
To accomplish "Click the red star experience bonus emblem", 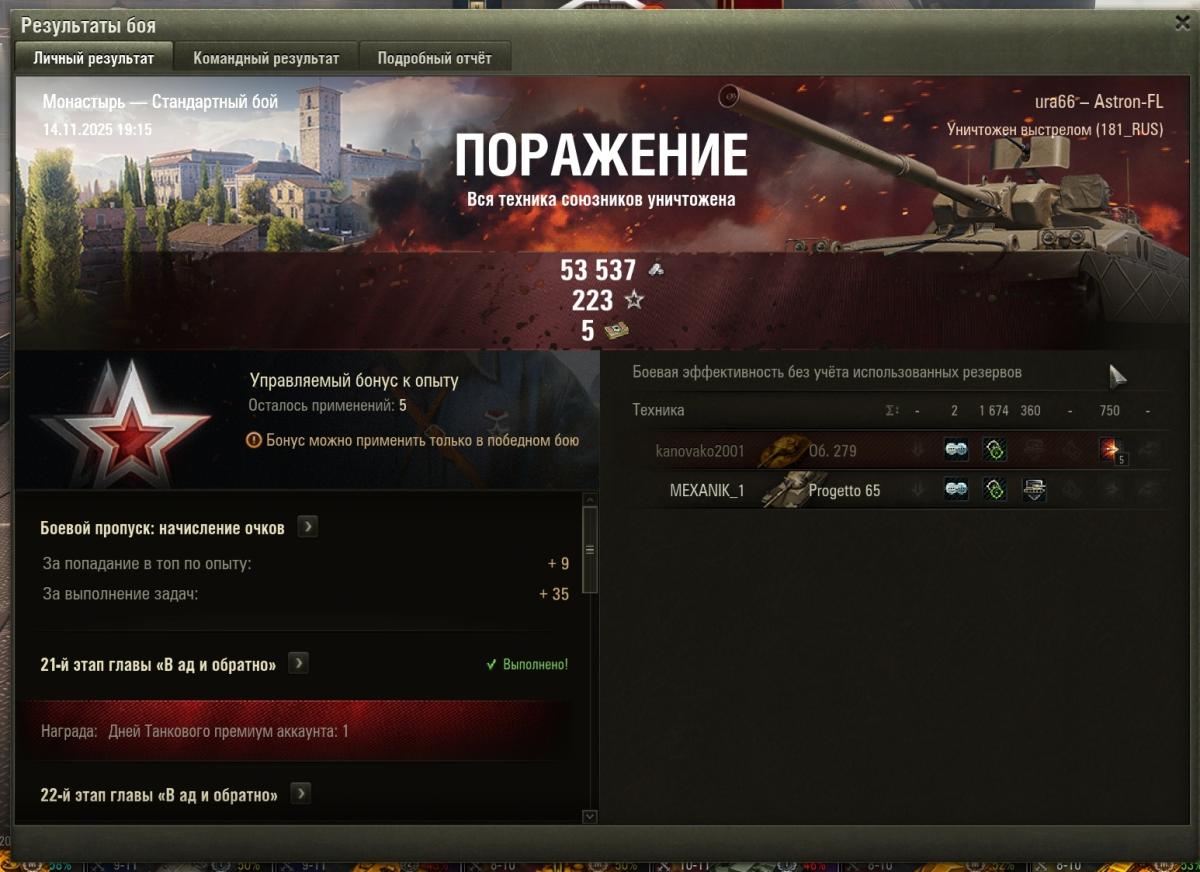I will [x=124, y=424].
